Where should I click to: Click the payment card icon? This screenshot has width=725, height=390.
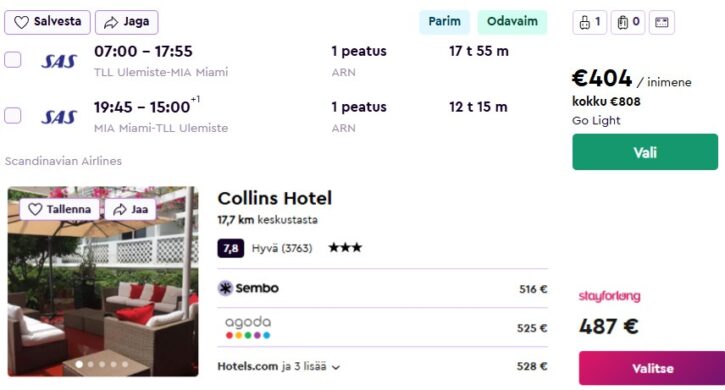pos(662,22)
